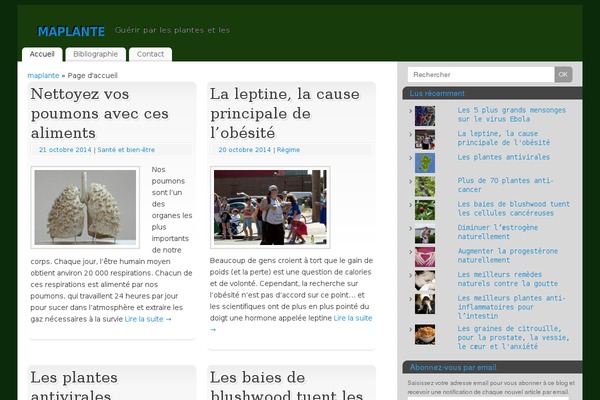
Task: Open thumbnail for Augmenter la progestérone entry
Action: pyautogui.click(x=425, y=257)
